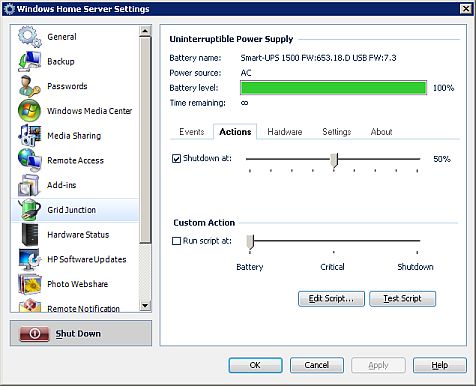This screenshot has height=386, width=476.
Task: Click the red power icon on Shut Down
Action: pyautogui.click(x=35, y=333)
